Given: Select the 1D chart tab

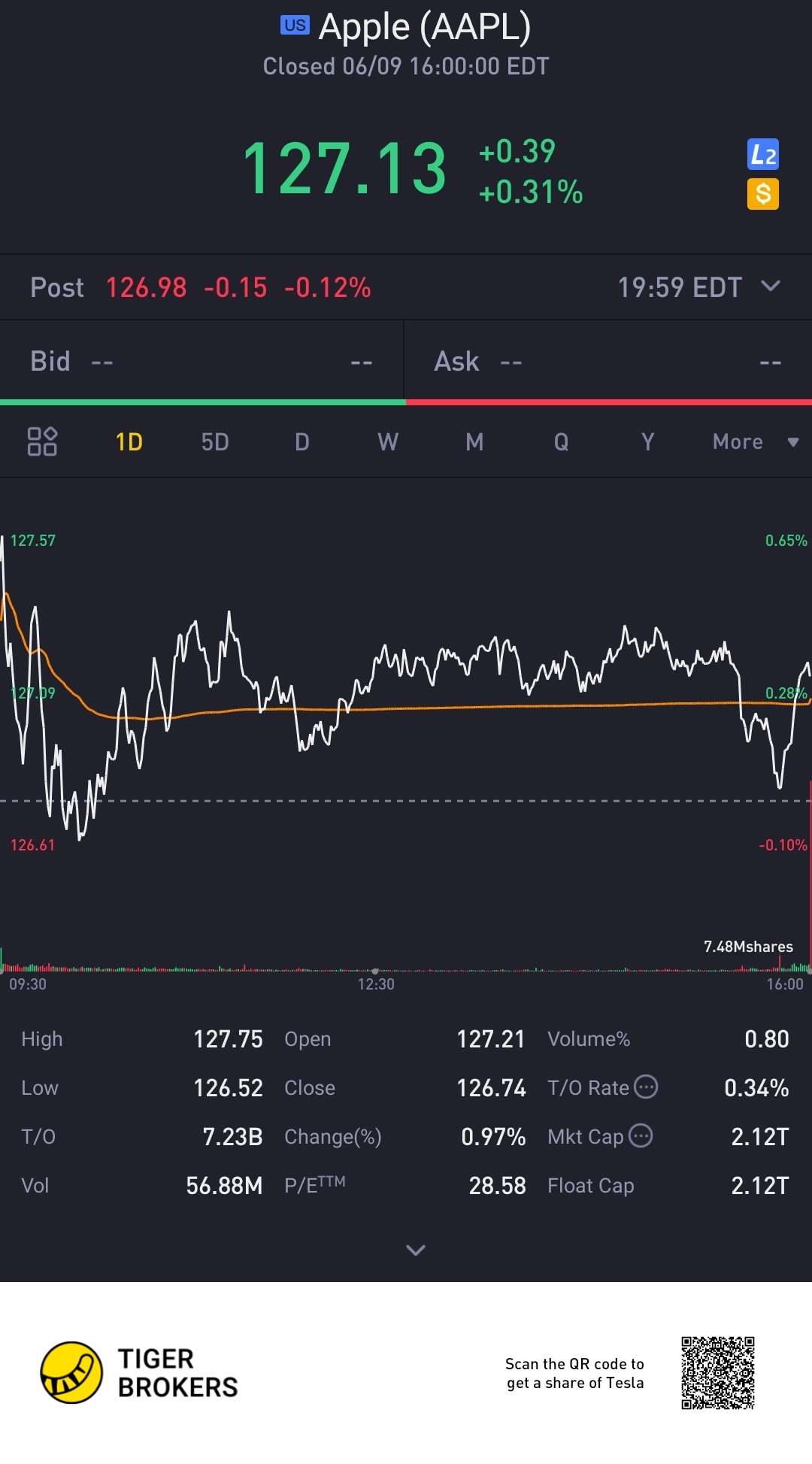Looking at the screenshot, I should 129,441.
